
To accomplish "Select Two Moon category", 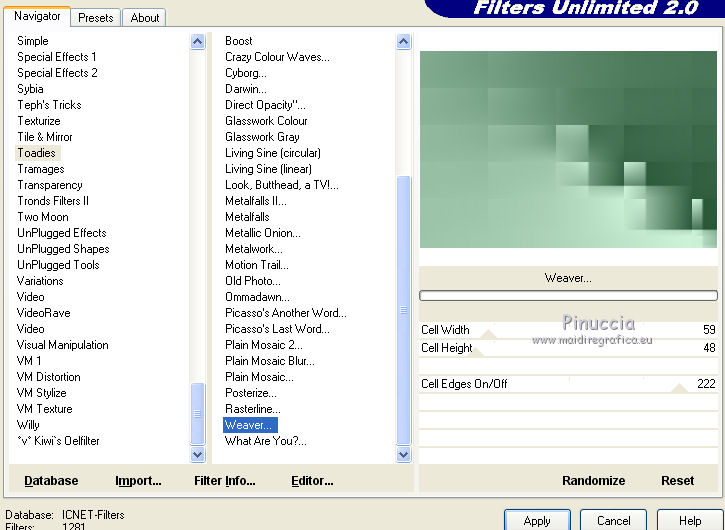I will (x=43, y=217).
